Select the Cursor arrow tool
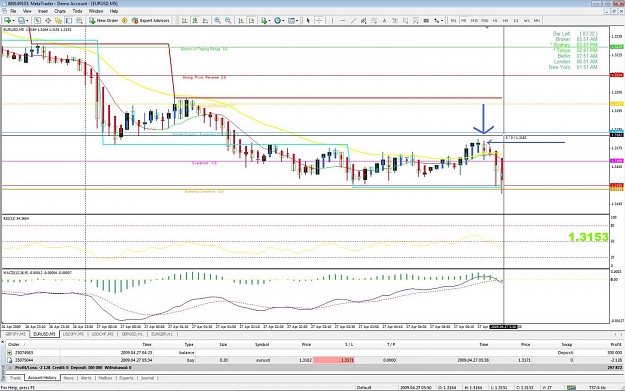625x391 pixels. (308, 20)
